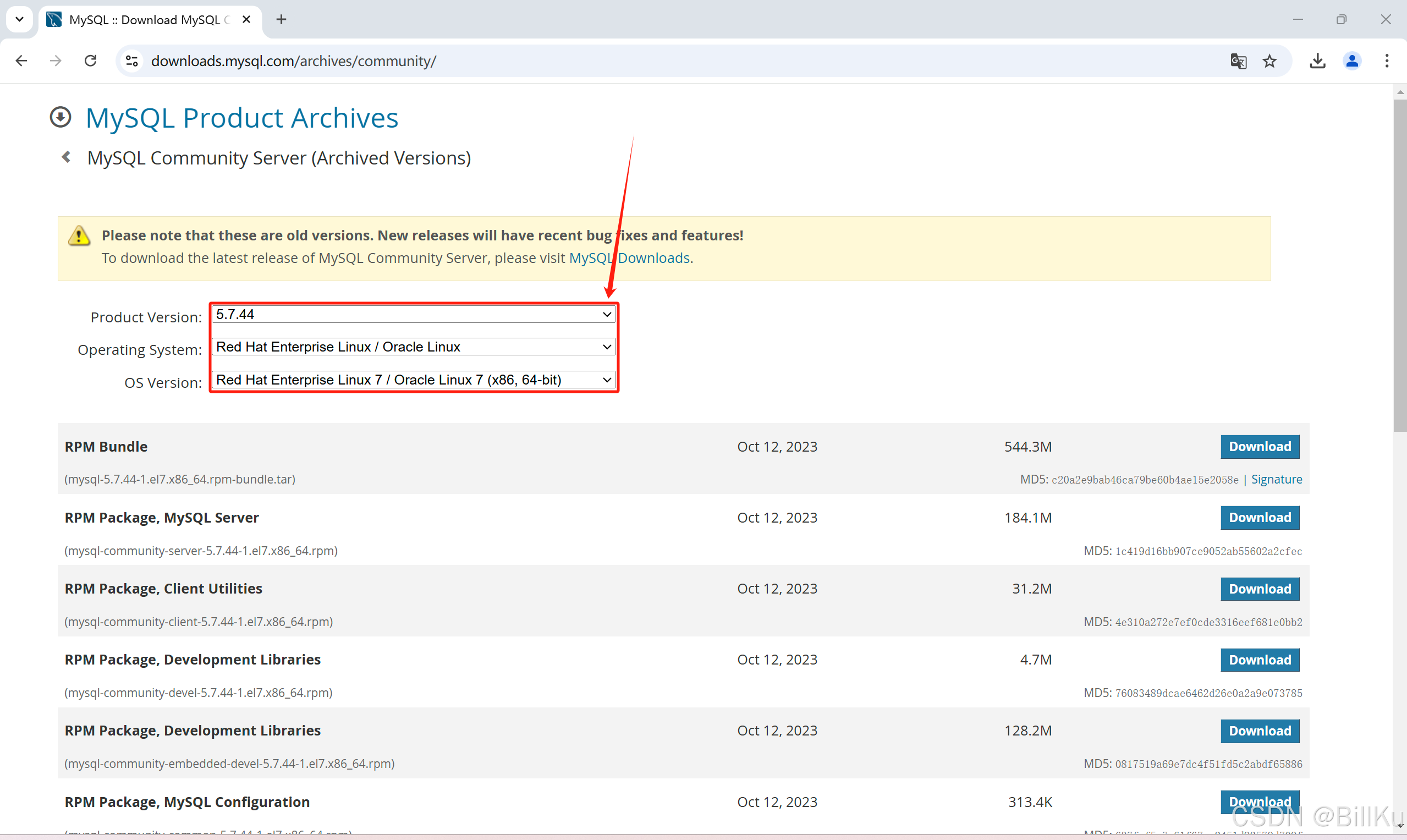The image size is (1407, 840).
Task: Click the 184.1M size value
Action: tap(1028, 517)
